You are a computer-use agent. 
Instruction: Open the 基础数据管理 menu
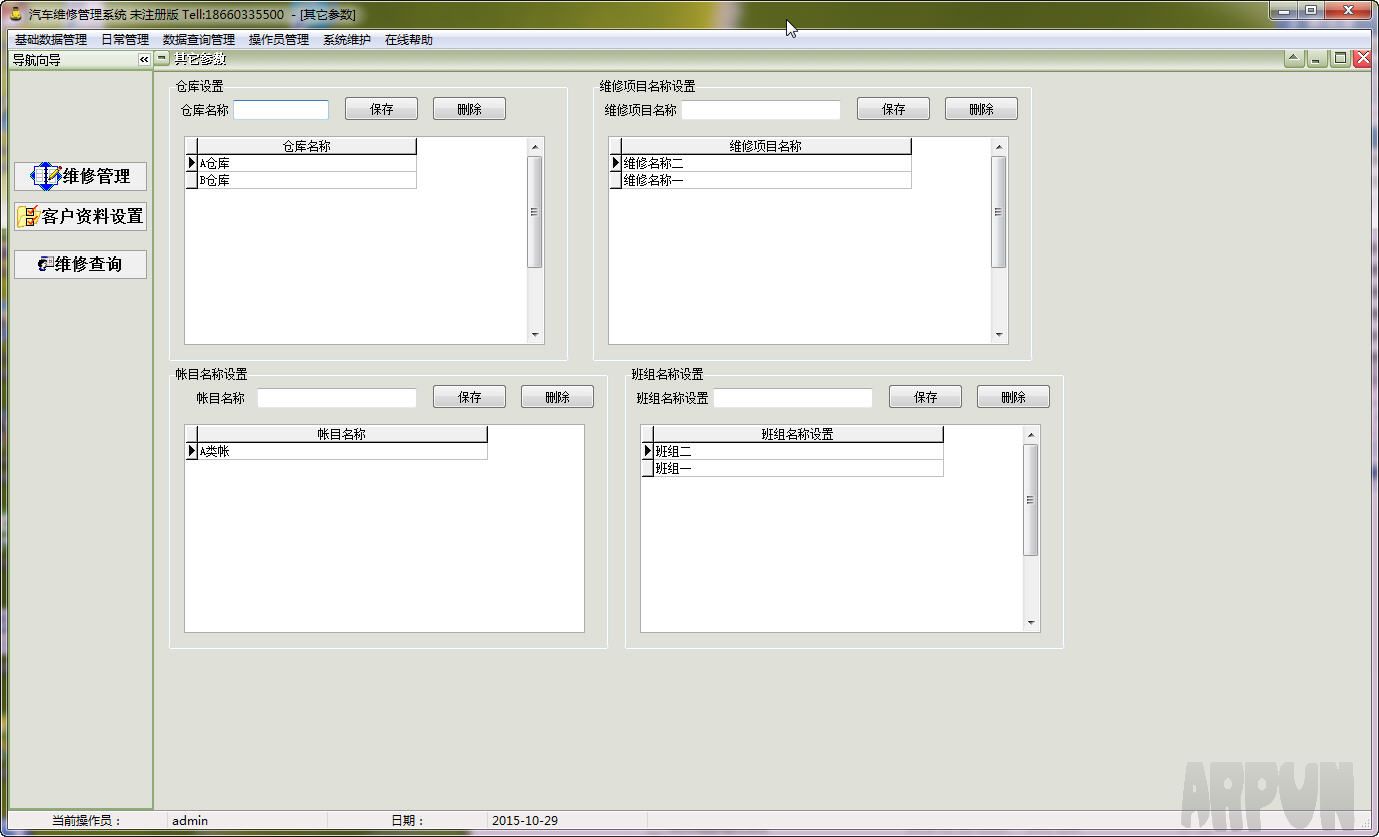51,40
